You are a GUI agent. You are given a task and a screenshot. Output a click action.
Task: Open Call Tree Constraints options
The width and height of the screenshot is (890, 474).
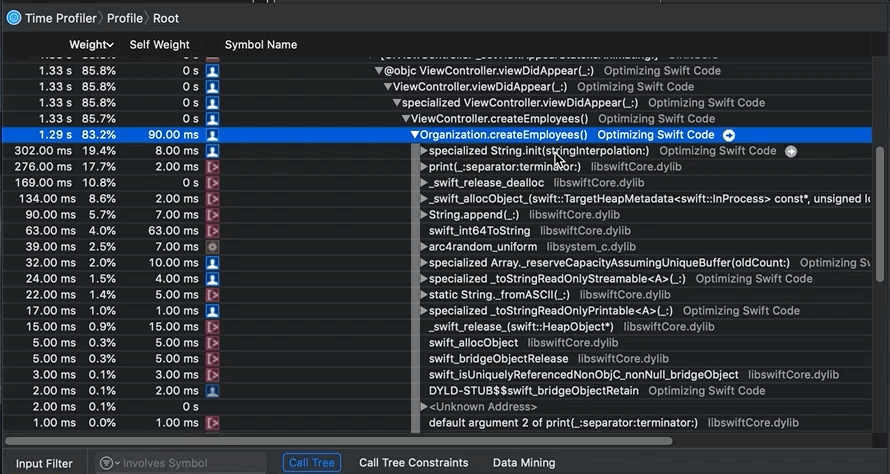pos(413,463)
